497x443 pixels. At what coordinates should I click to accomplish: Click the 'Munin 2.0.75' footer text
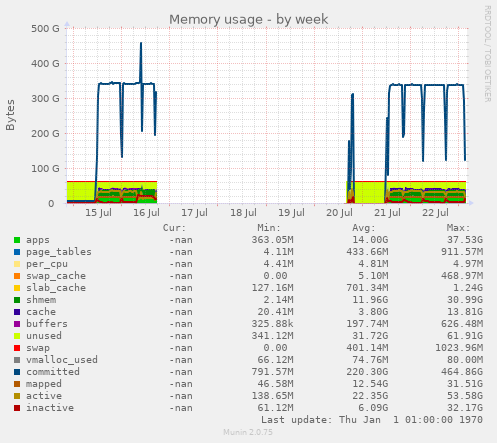click(x=248, y=432)
